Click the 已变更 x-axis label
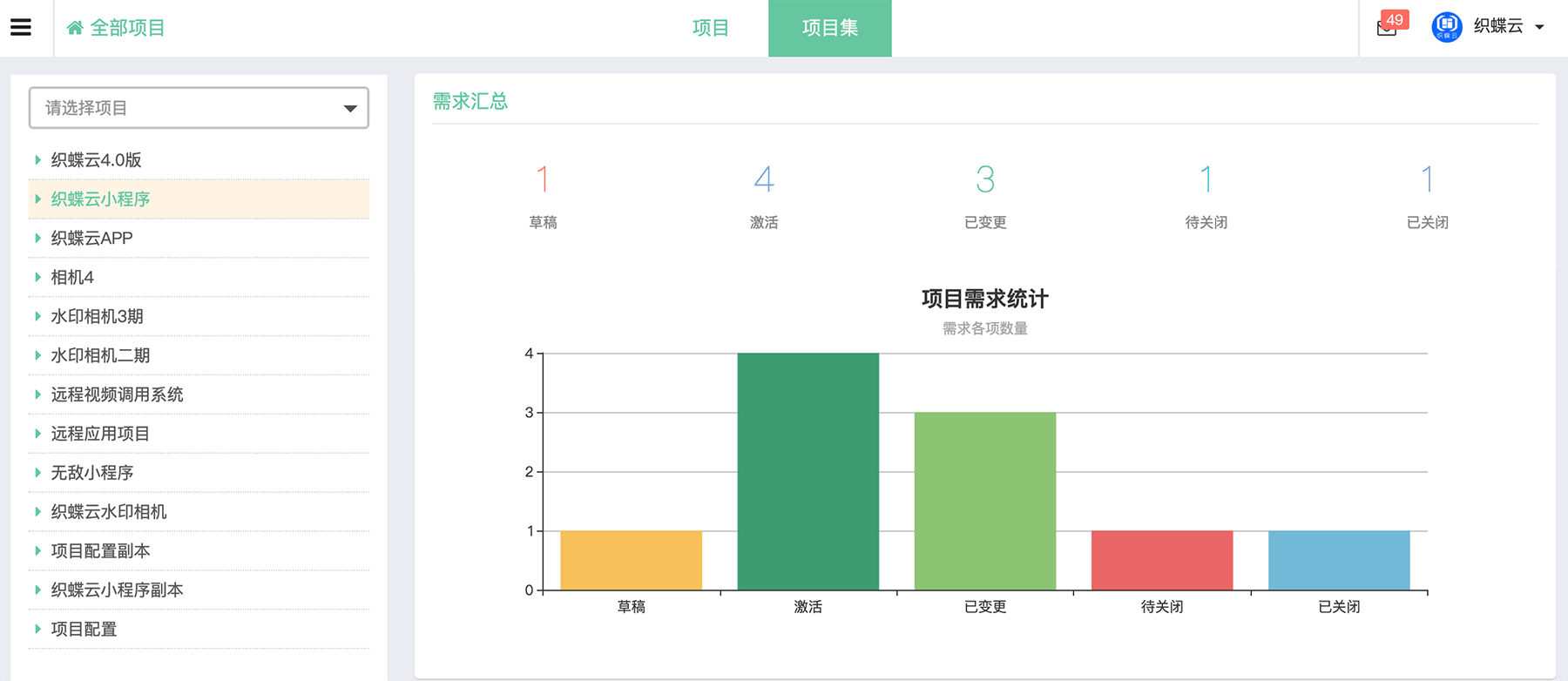The width and height of the screenshot is (1568, 681). (985, 607)
